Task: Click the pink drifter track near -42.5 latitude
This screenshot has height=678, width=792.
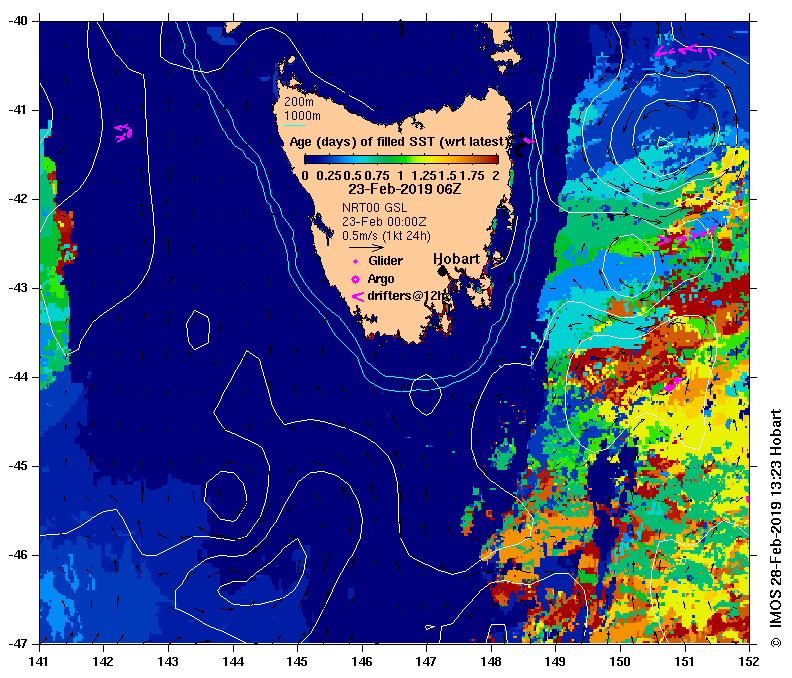Action: coord(685,237)
